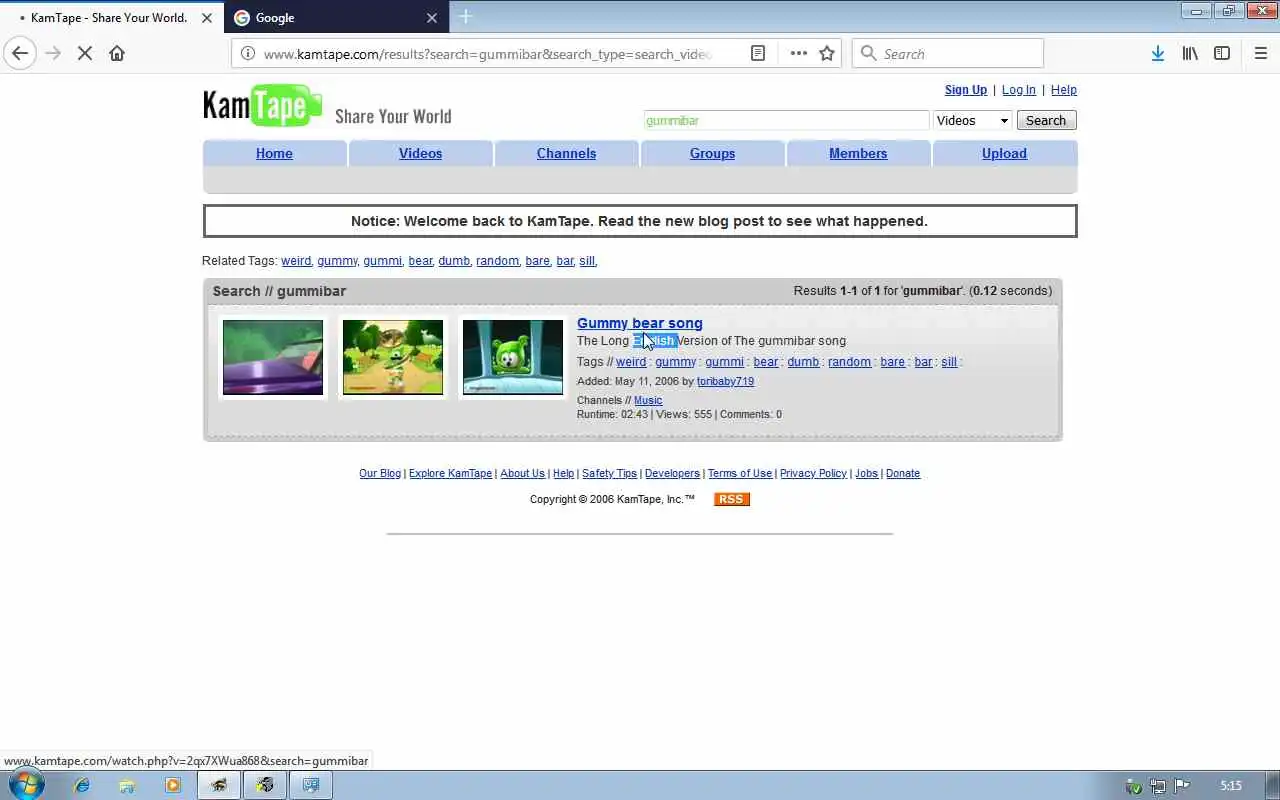The height and width of the screenshot is (800, 1280).
Task: Click the Log In link
Action: point(1019,90)
